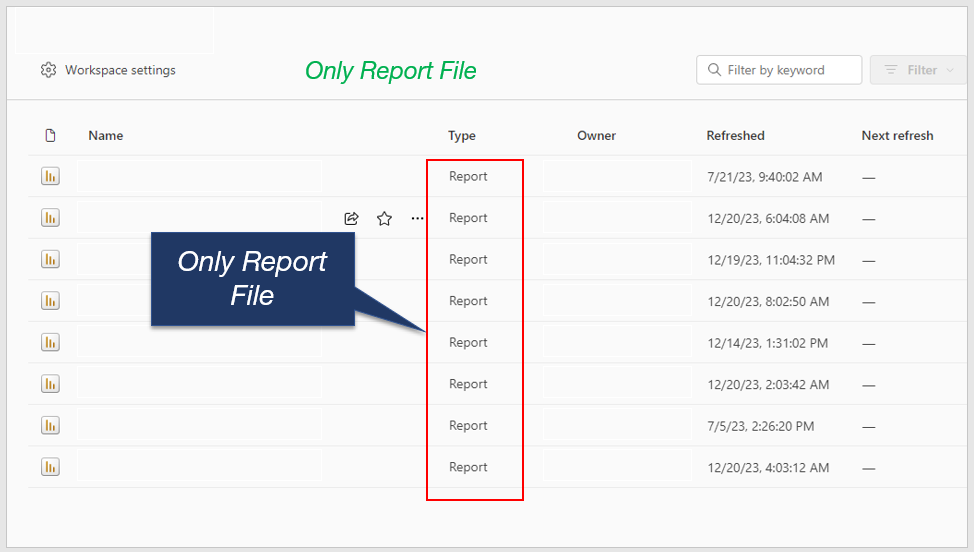
Task: Open more options ellipsis for second row report
Action: [417, 218]
